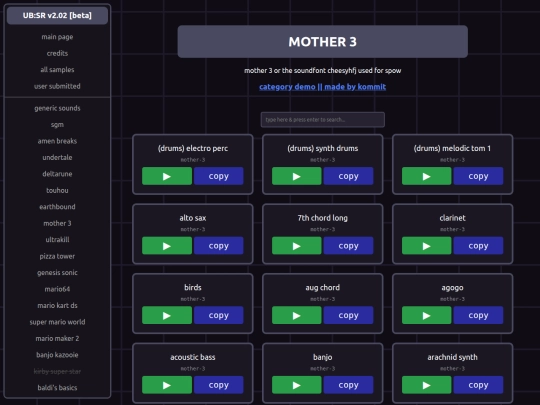Viewport: 540px width, 405px height.
Task: Select the kirby super star category
Action: [x=57, y=371]
